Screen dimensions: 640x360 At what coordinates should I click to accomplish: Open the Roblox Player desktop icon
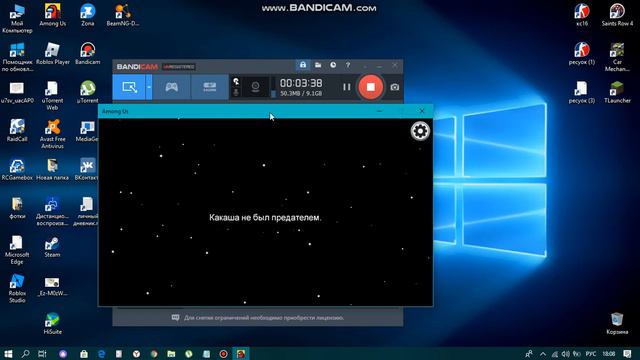click(52, 53)
